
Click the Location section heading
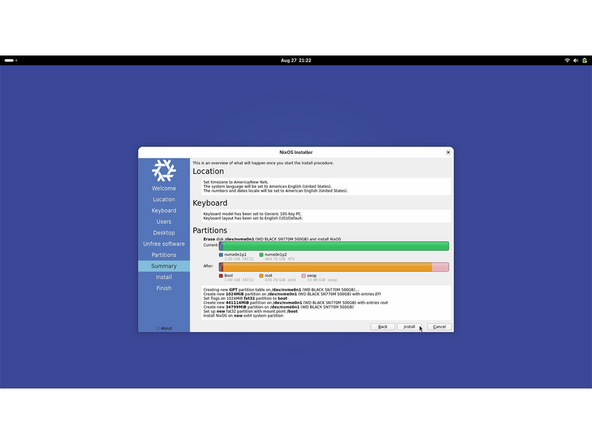click(208, 171)
